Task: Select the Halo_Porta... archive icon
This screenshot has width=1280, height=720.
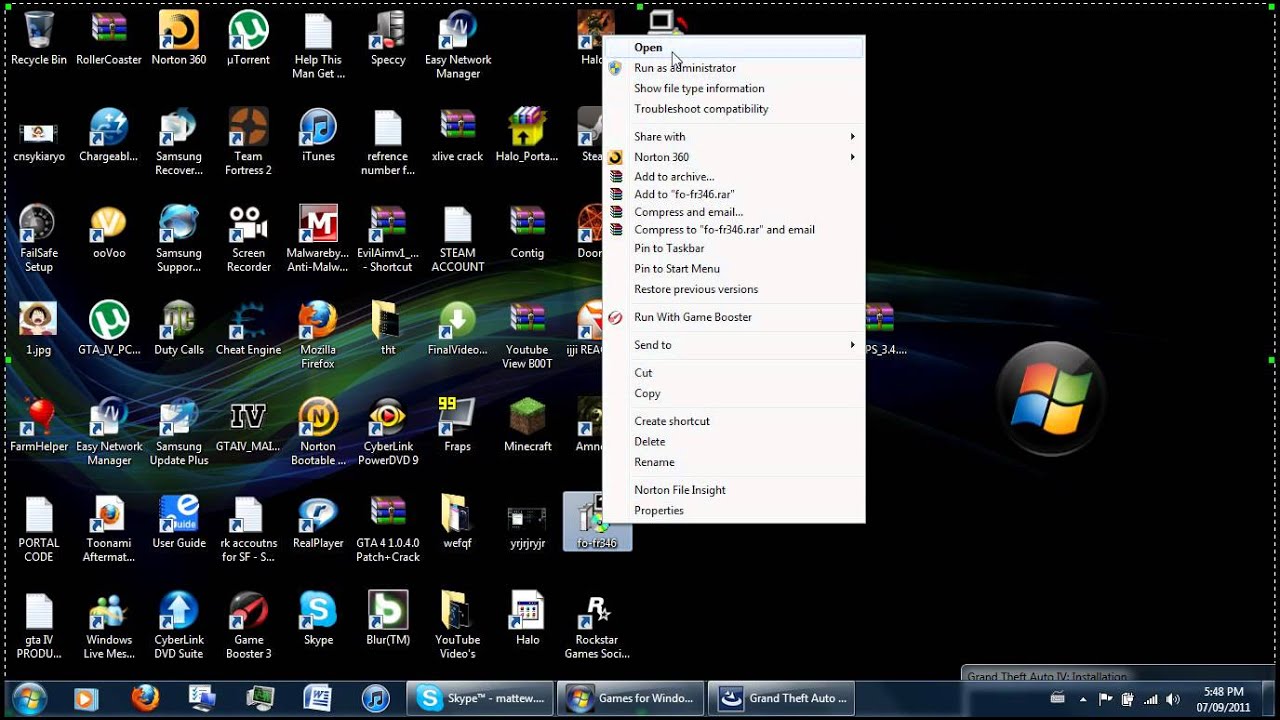Action: click(x=527, y=136)
